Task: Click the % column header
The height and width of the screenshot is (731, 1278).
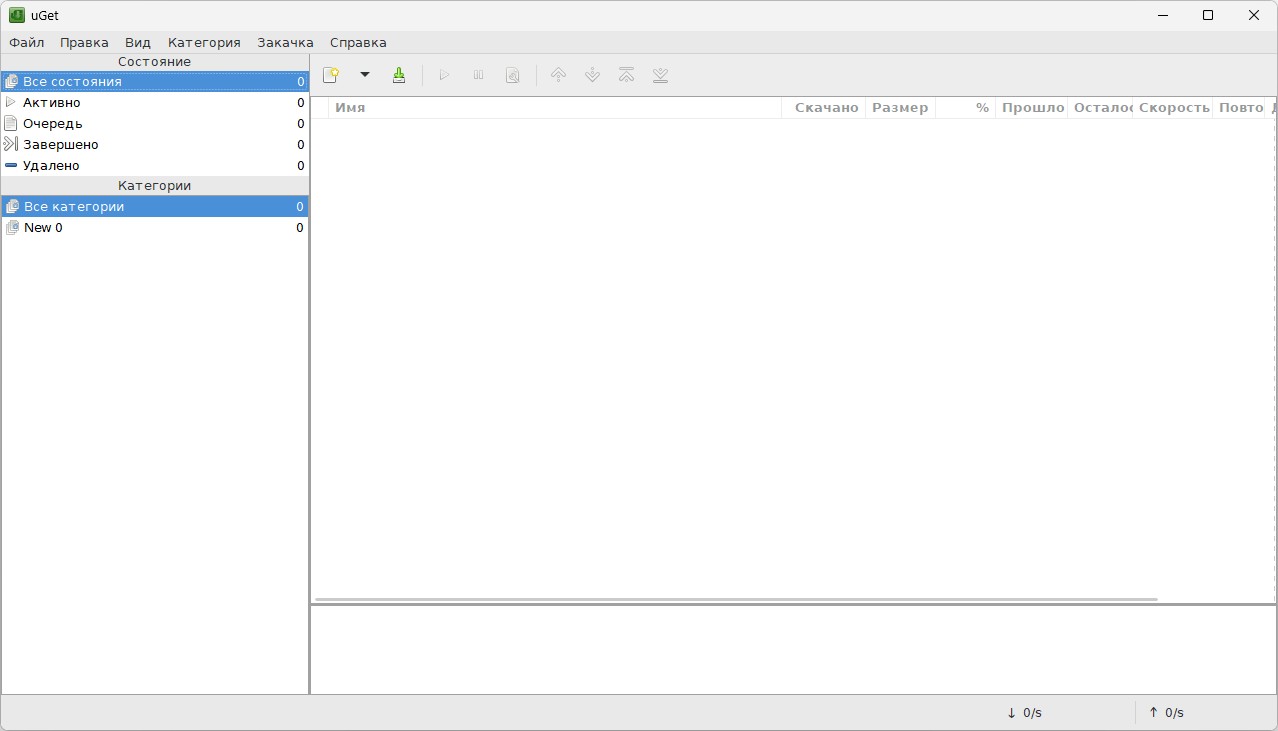Action: coord(965,108)
